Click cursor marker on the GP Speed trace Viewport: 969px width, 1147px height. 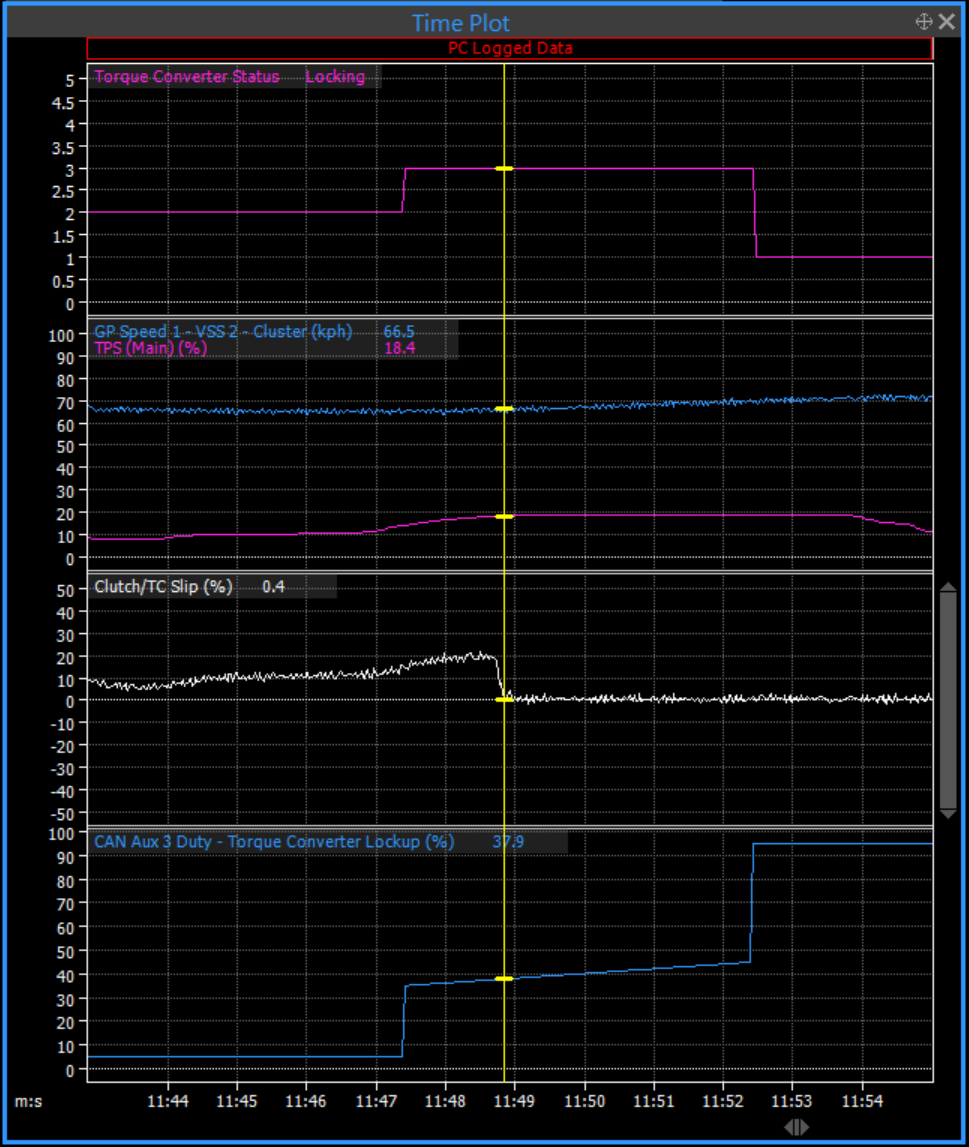tap(504, 409)
